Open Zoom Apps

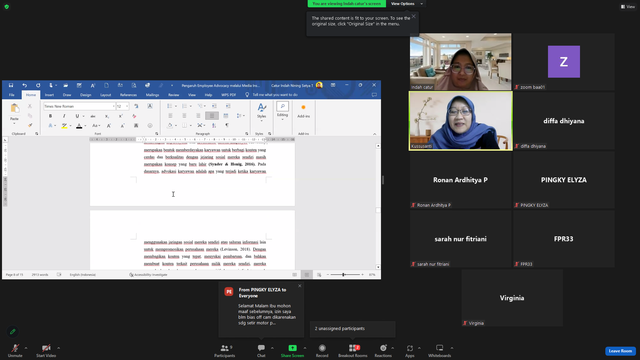(409, 351)
